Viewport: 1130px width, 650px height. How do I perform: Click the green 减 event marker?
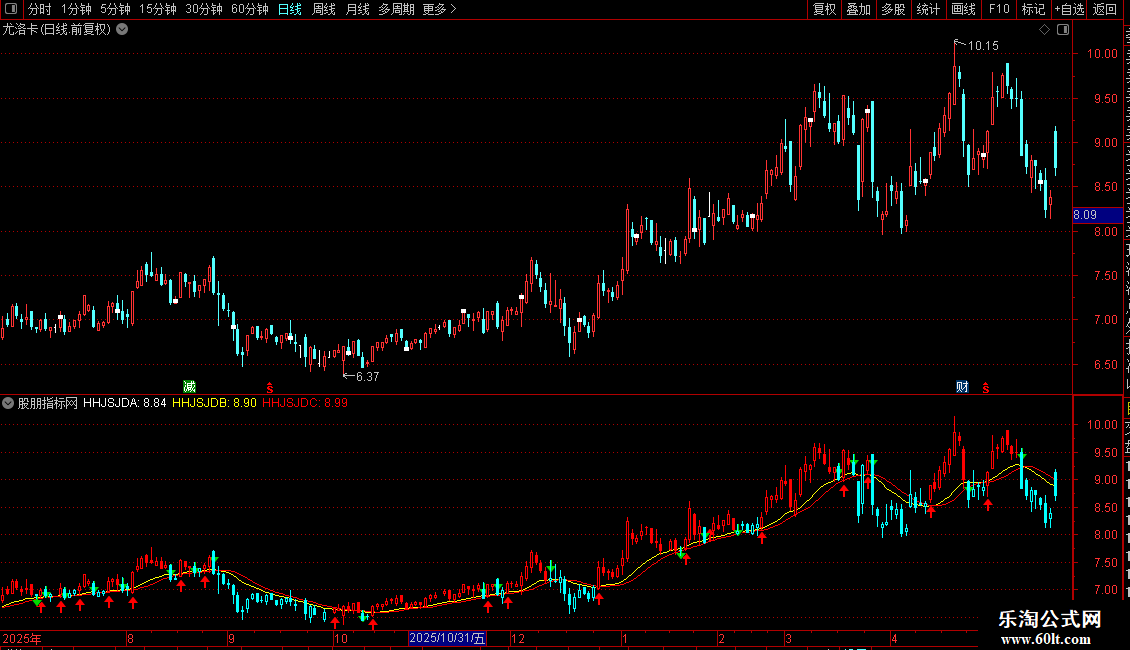[190, 387]
